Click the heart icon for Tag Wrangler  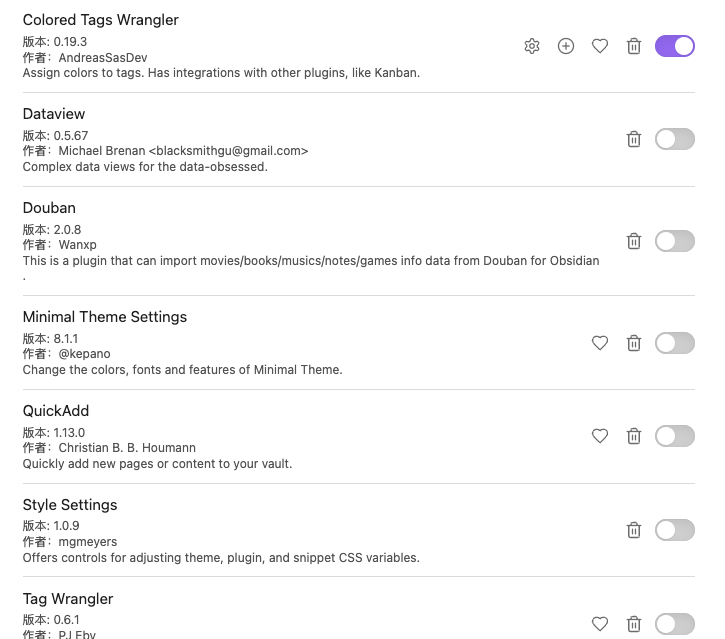coord(600,624)
